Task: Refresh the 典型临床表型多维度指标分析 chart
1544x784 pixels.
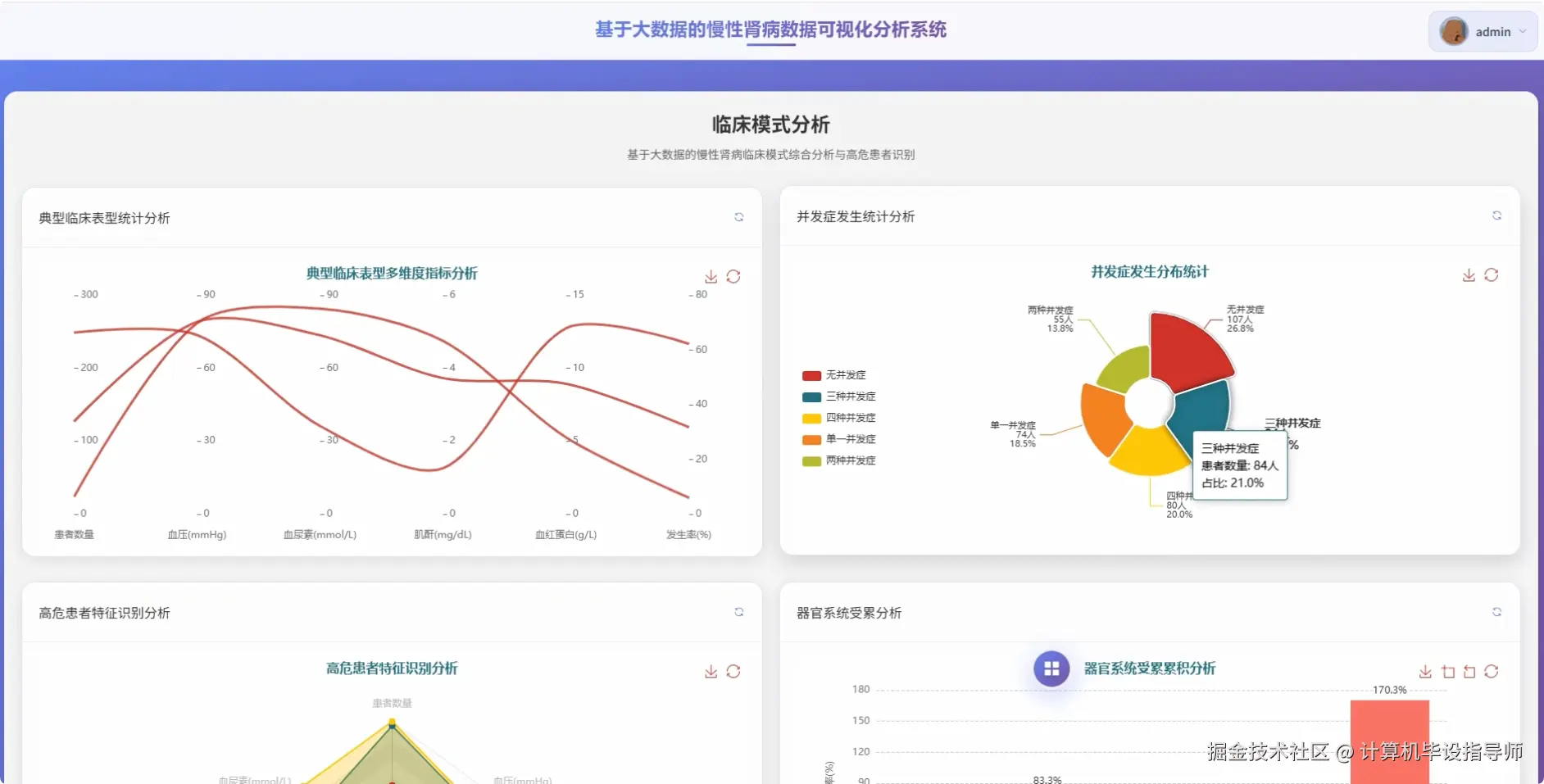Action: point(734,276)
